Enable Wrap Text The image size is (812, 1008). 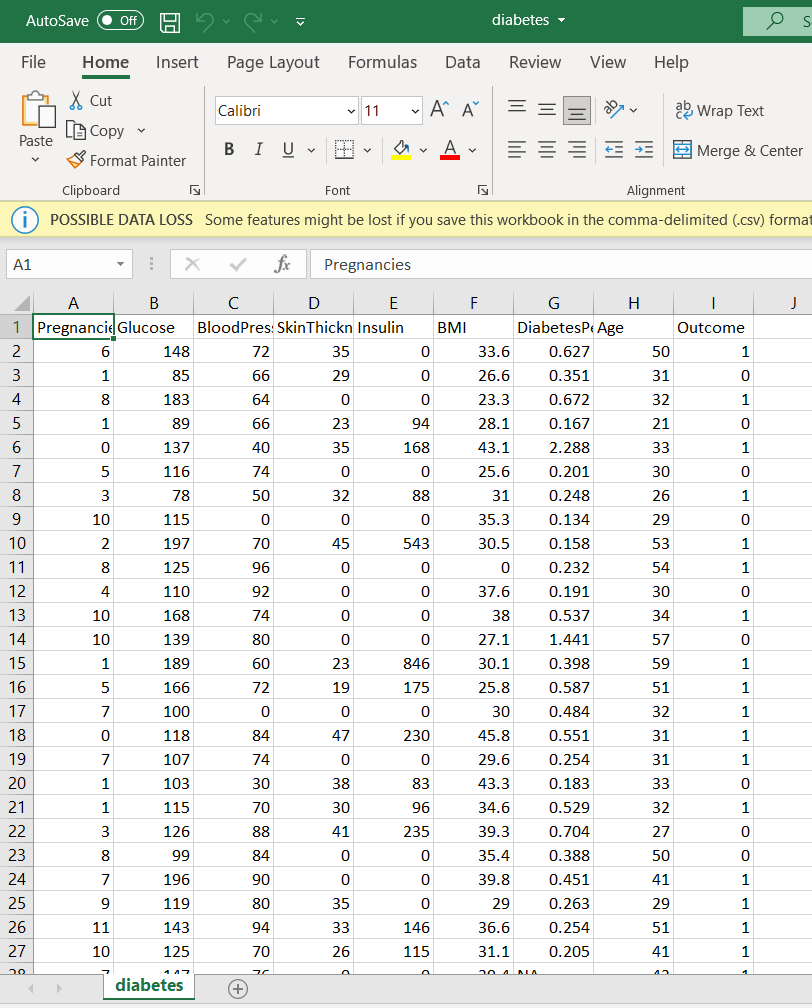click(x=720, y=110)
